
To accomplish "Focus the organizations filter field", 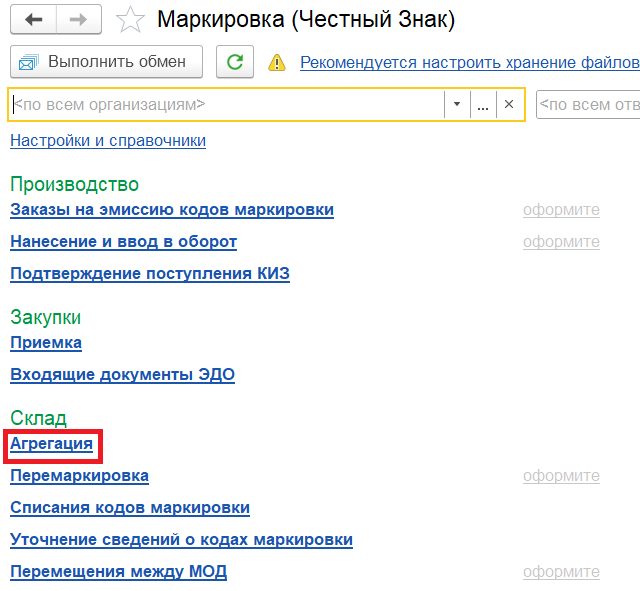I will (x=228, y=104).
